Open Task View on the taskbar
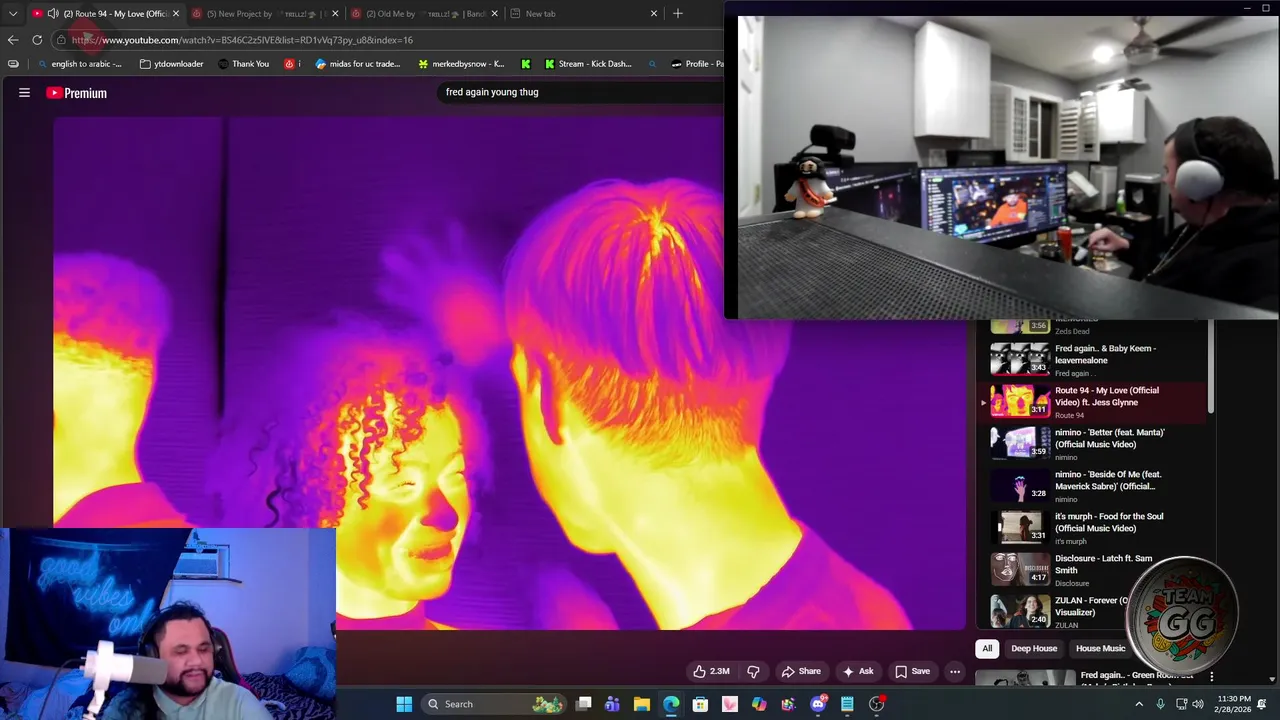The height and width of the screenshot is (720, 1280). point(584,704)
